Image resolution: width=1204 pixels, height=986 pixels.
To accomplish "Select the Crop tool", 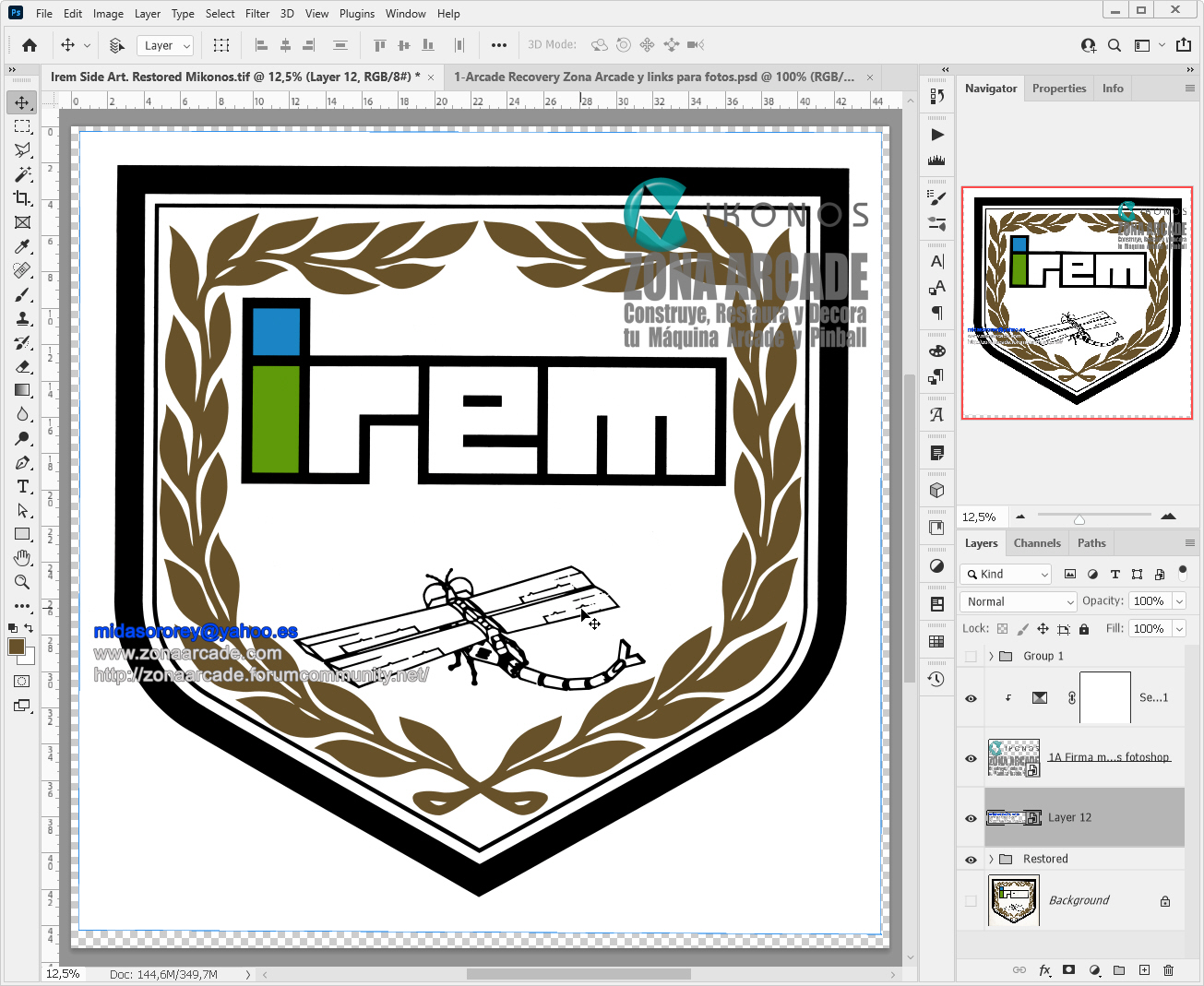I will (22, 198).
